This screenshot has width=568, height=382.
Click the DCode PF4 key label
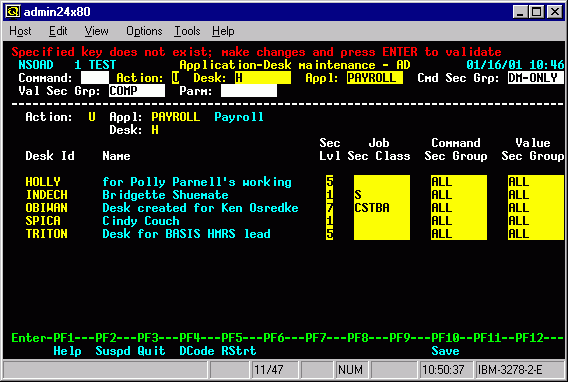coord(197,351)
